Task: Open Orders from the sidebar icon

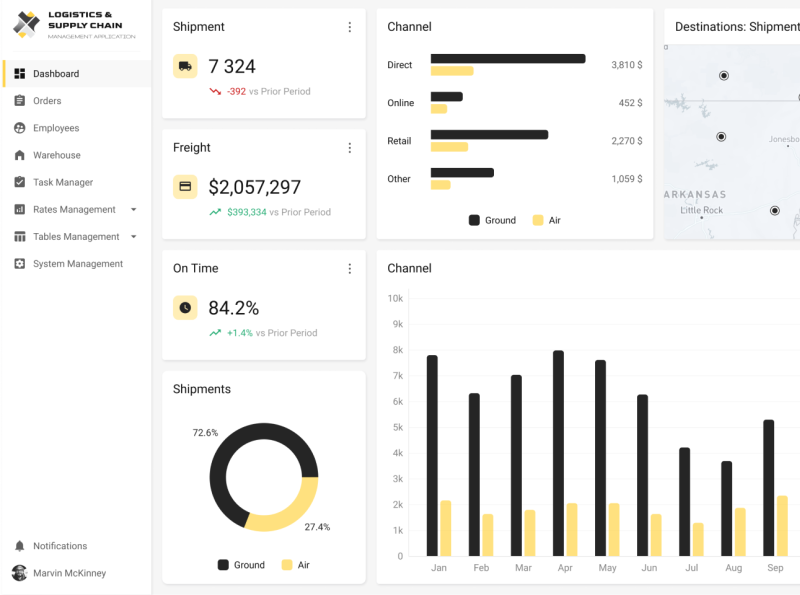Action: tap(20, 100)
